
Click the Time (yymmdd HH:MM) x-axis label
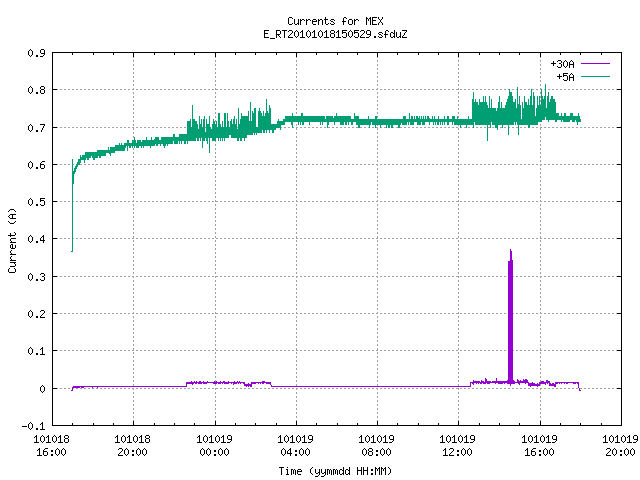pos(335,471)
